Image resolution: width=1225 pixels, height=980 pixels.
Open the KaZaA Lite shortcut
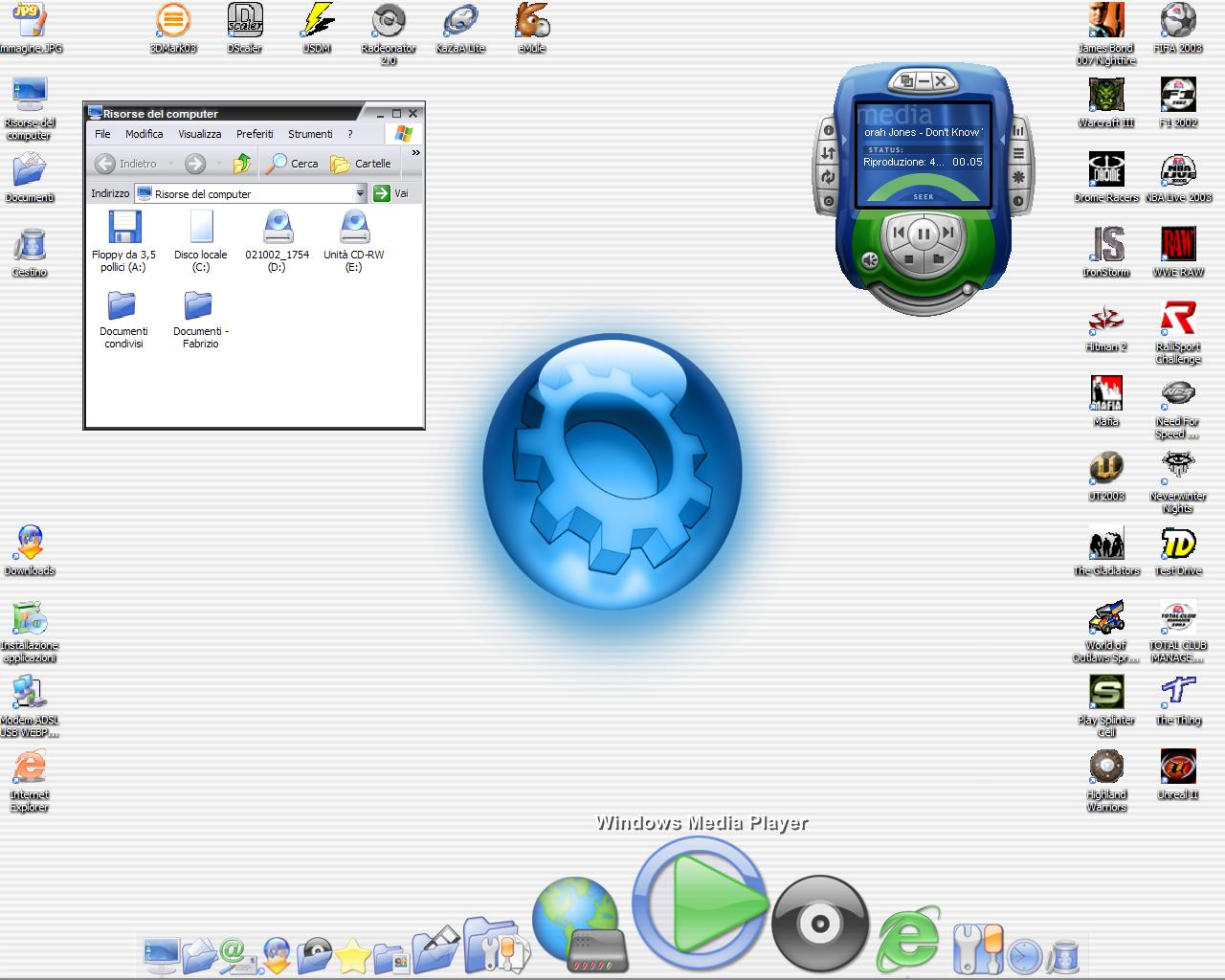[x=460, y=28]
